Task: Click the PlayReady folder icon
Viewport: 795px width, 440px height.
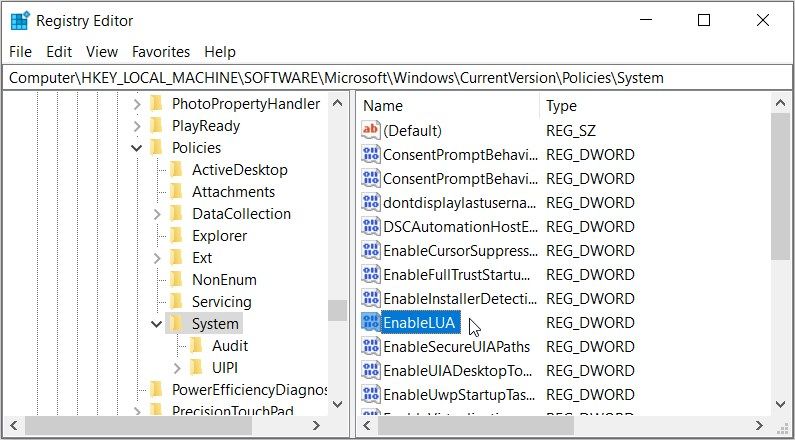Action: pyautogui.click(x=156, y=126)
